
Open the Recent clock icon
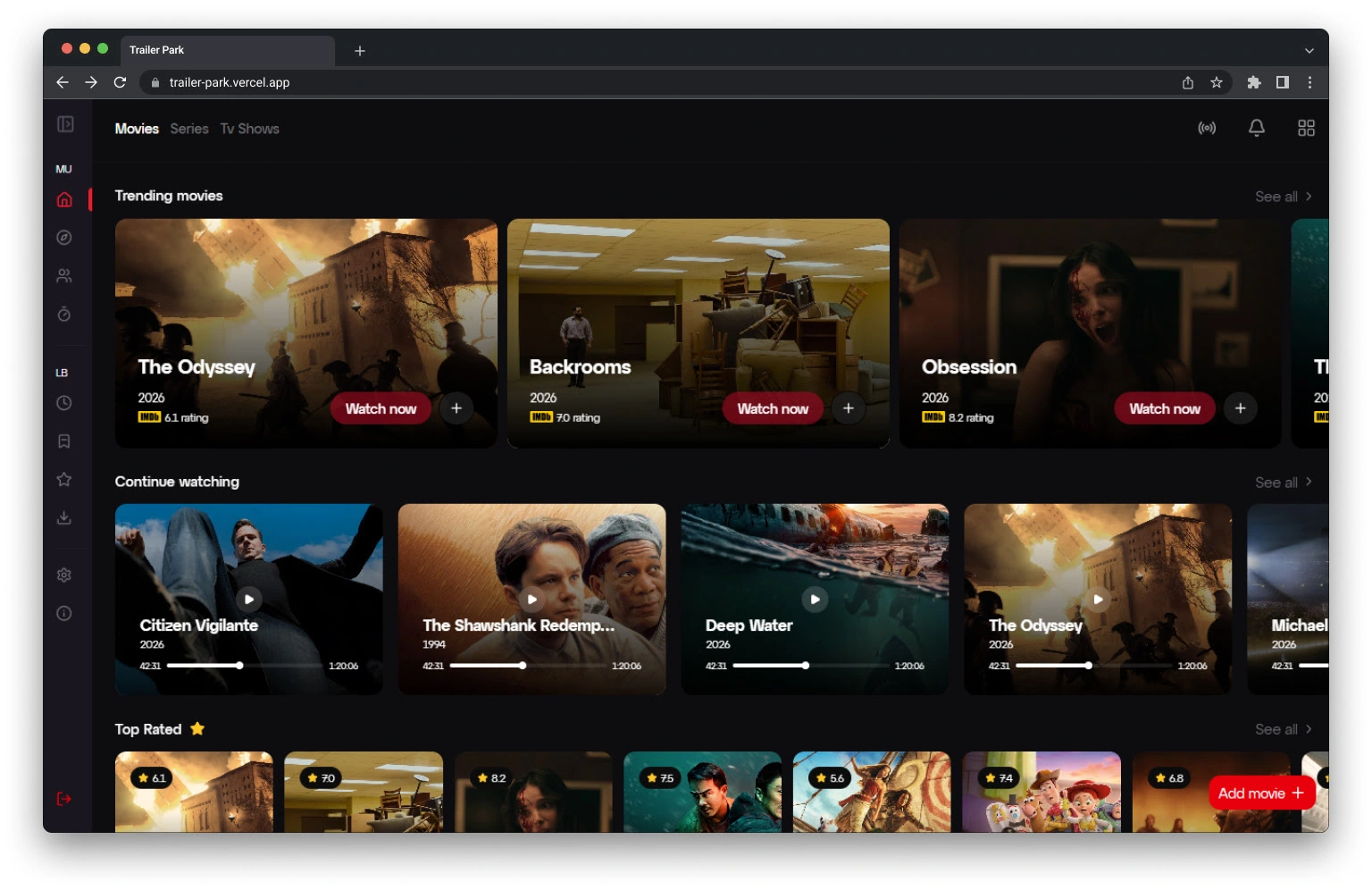[x=64, y=403]
